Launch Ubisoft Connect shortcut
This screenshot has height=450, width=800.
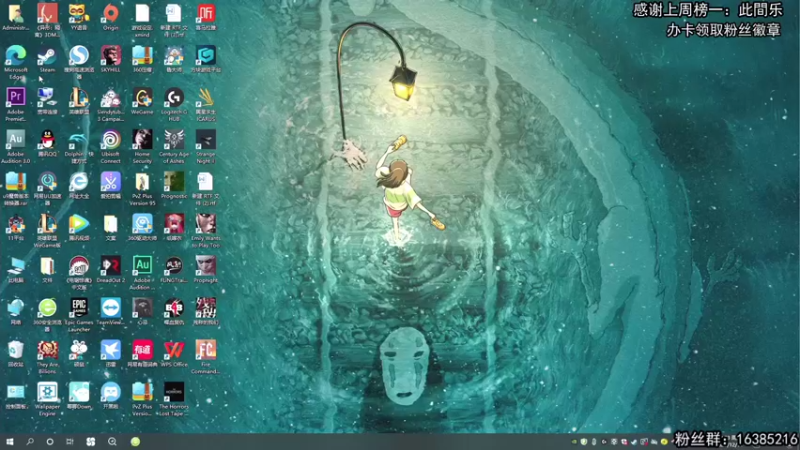pyautogui.click(x=110, y=139)
